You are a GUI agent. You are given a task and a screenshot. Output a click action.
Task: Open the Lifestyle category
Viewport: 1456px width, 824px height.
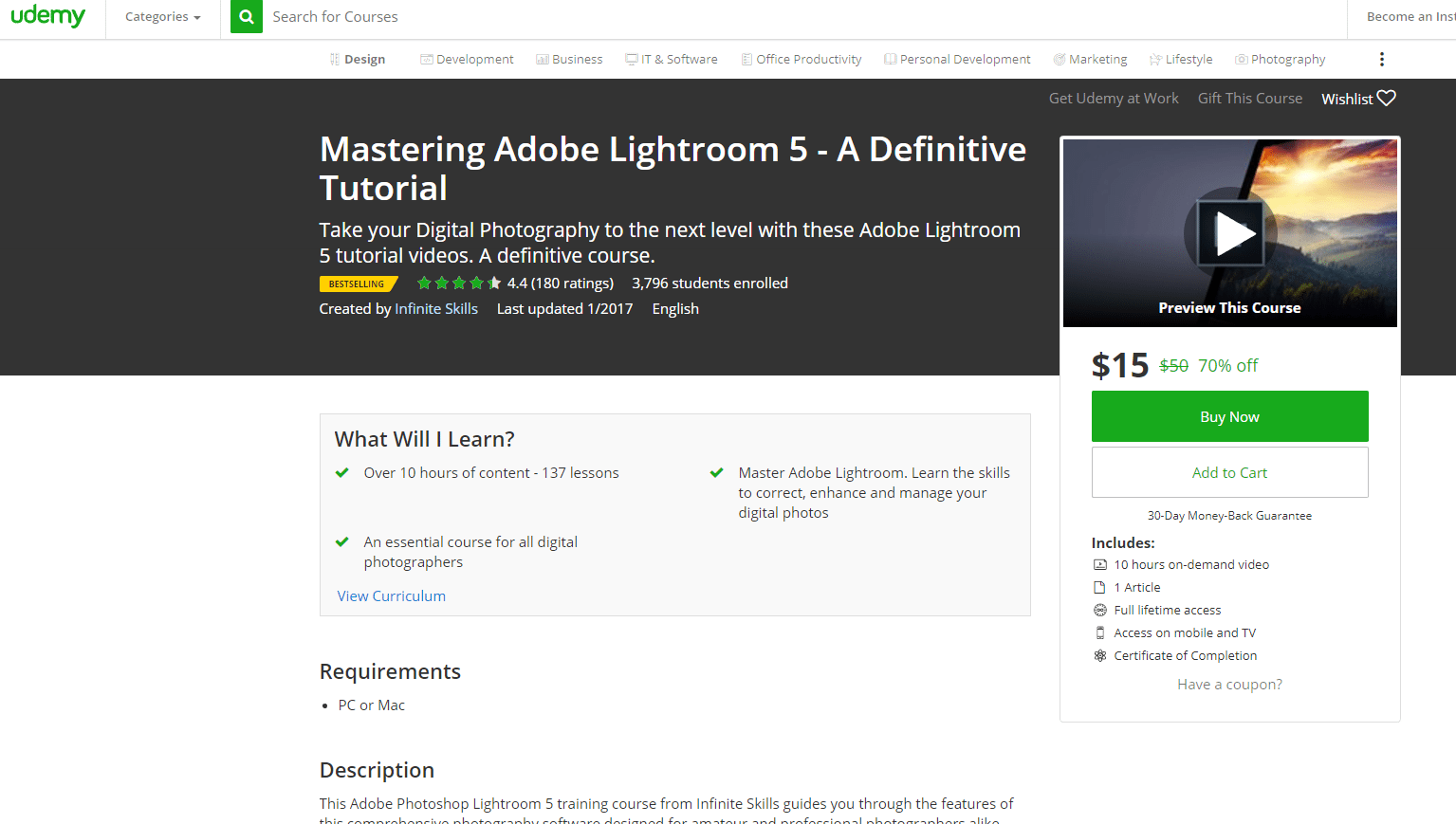click(1181, 59)
